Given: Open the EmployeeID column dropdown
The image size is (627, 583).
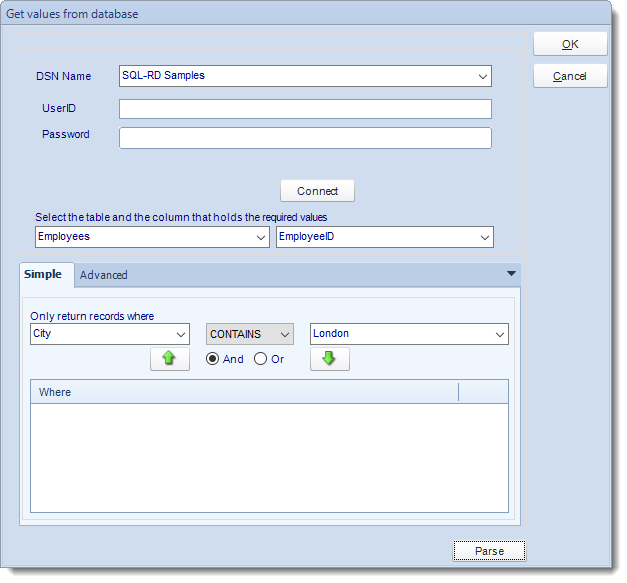Looking at the screenshot, I should pos(485,237).
